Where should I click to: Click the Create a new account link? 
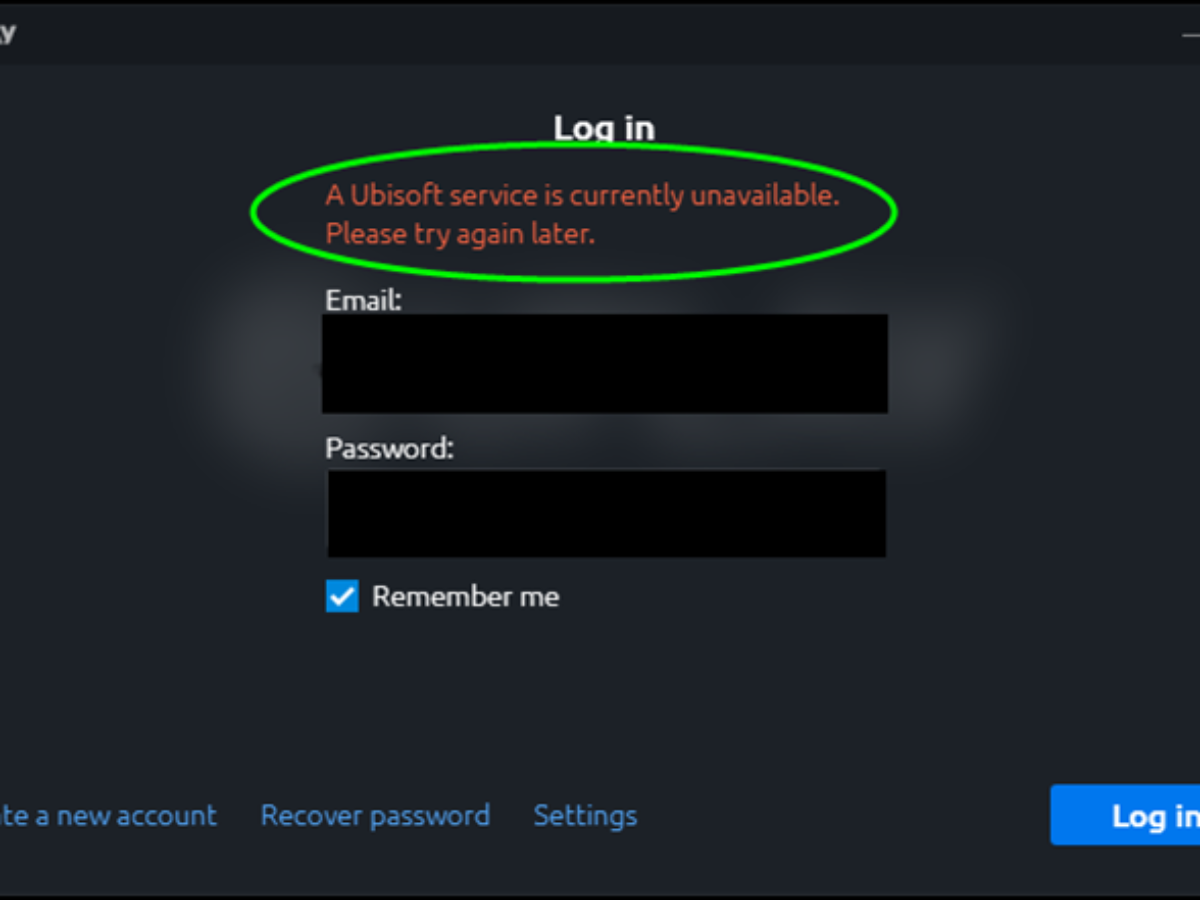tap(108, 816)
